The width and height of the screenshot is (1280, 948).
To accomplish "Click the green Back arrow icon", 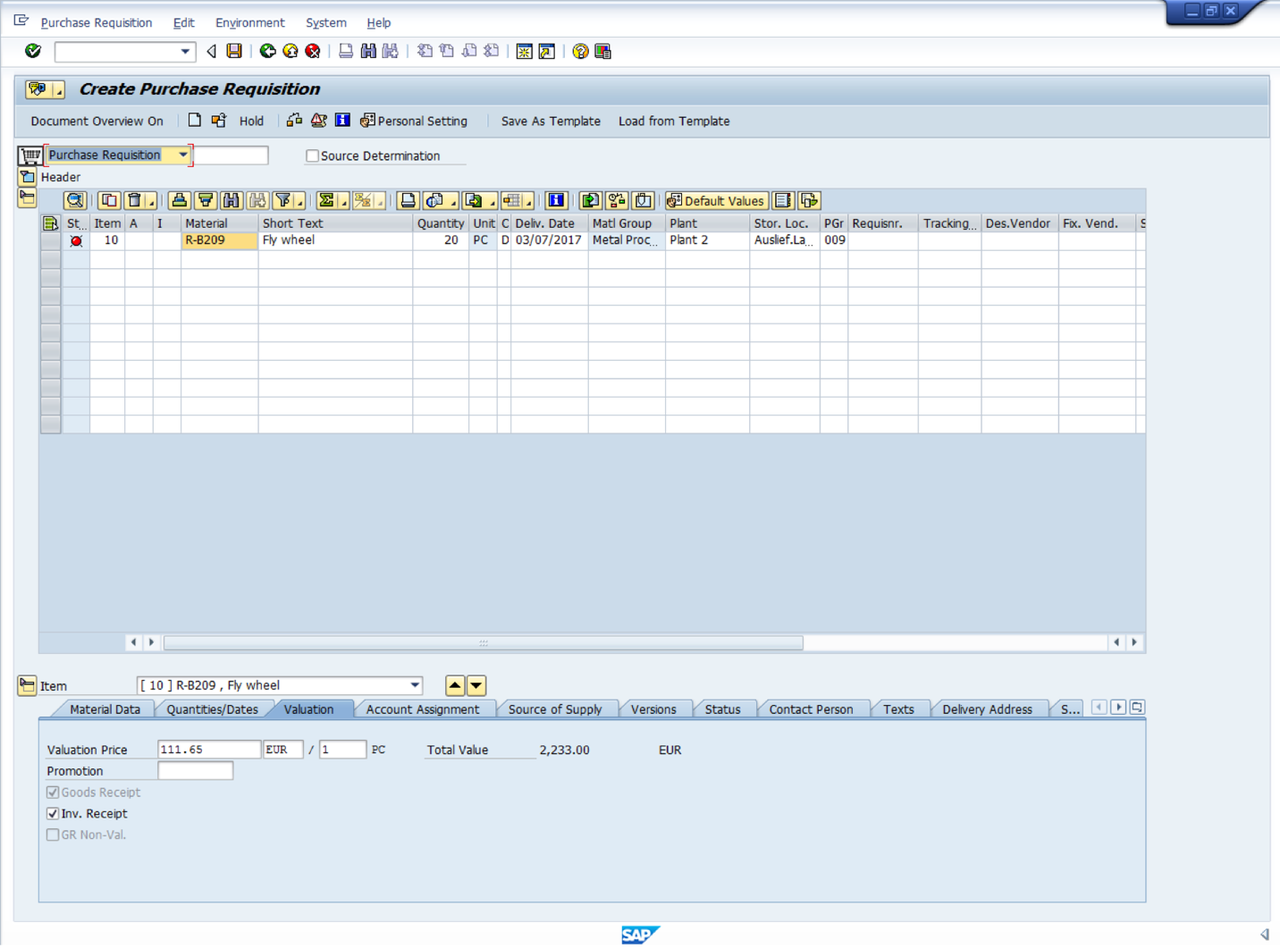I will [268, 51].
